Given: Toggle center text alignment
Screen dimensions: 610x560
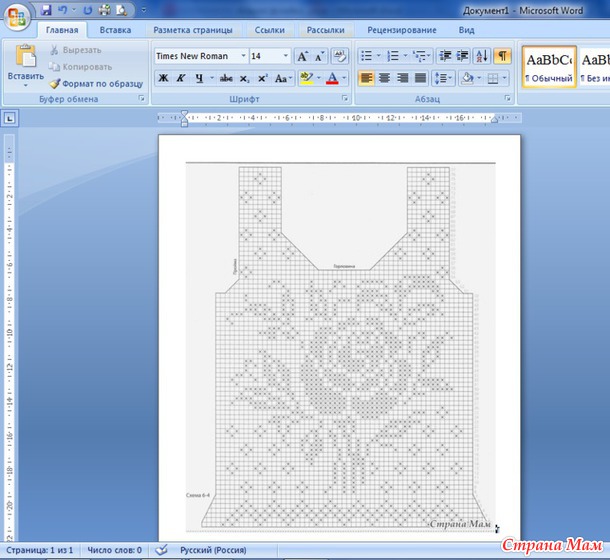Looking at the screenshot, I should [384, 78].
